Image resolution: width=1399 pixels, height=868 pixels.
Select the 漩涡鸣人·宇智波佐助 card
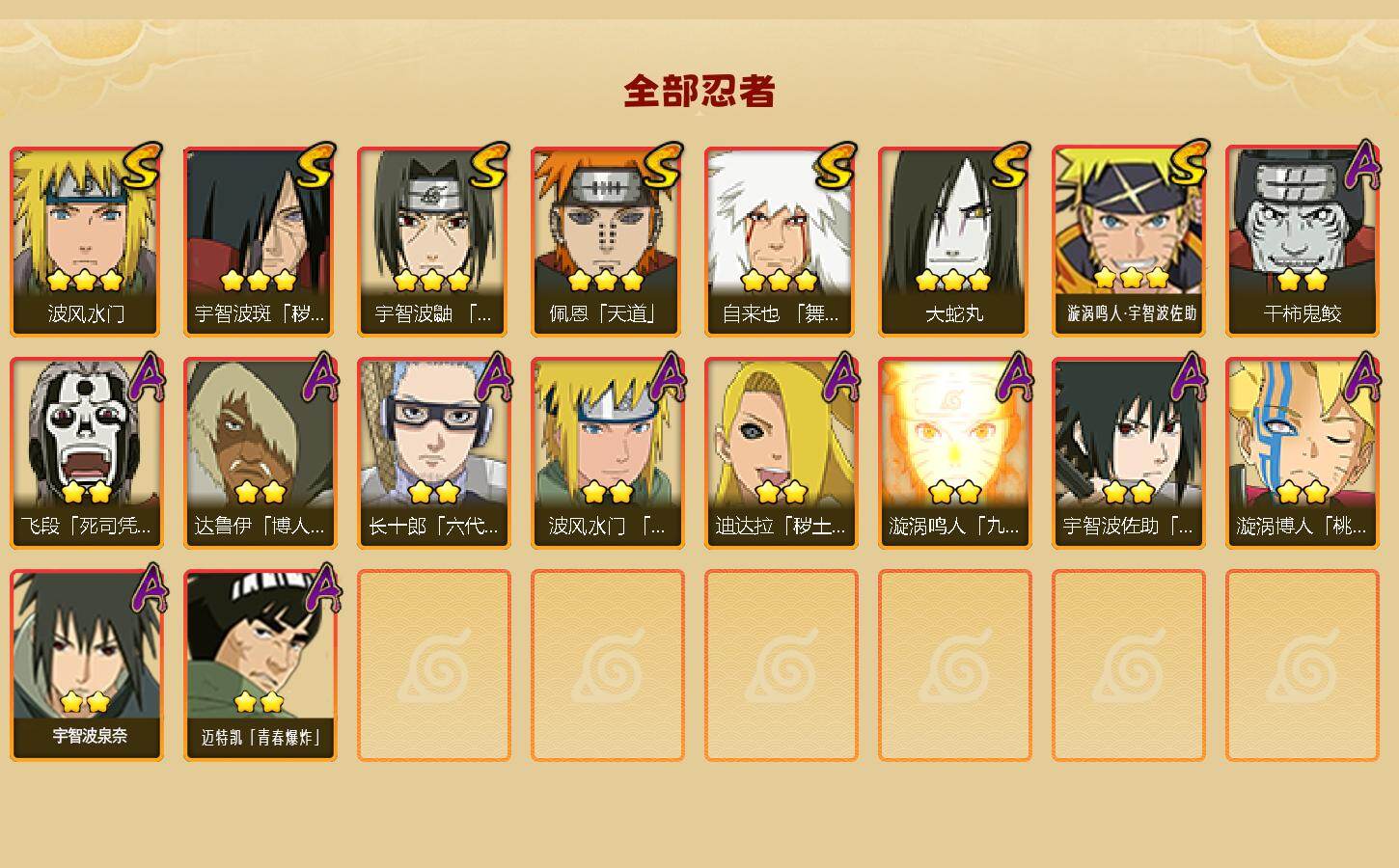1128,241
